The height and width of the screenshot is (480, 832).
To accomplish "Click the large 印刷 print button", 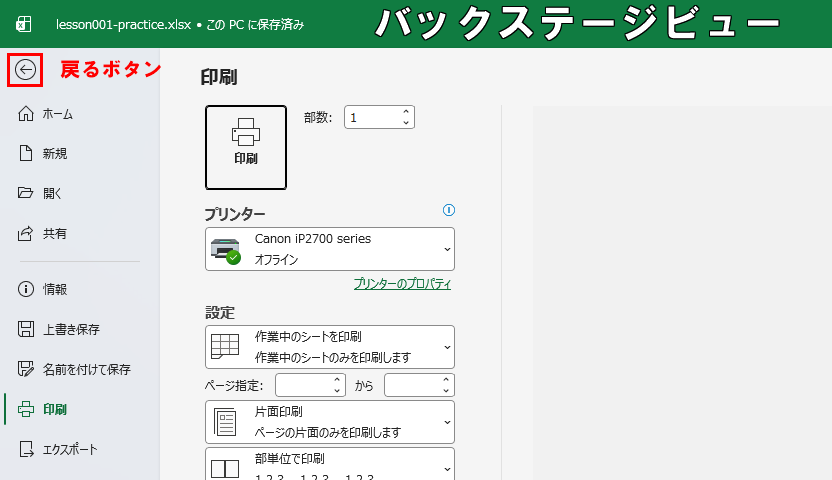I will (x=246, y=147).
